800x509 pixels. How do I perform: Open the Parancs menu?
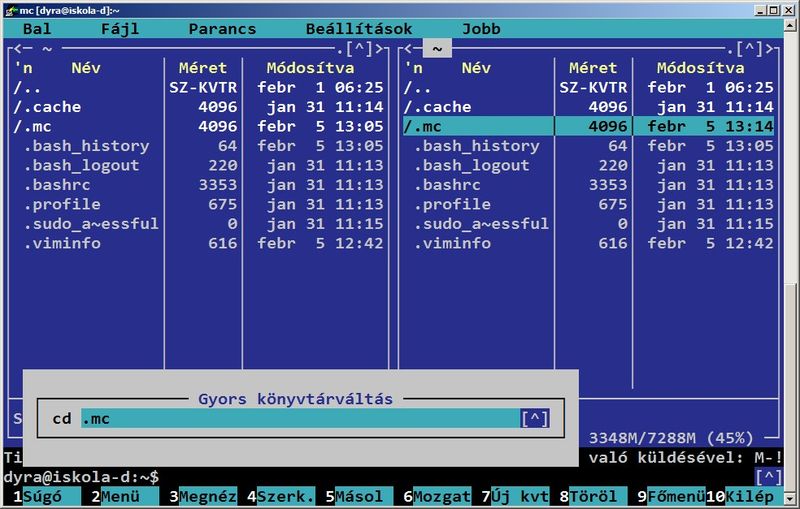click(x=222, y=29)
